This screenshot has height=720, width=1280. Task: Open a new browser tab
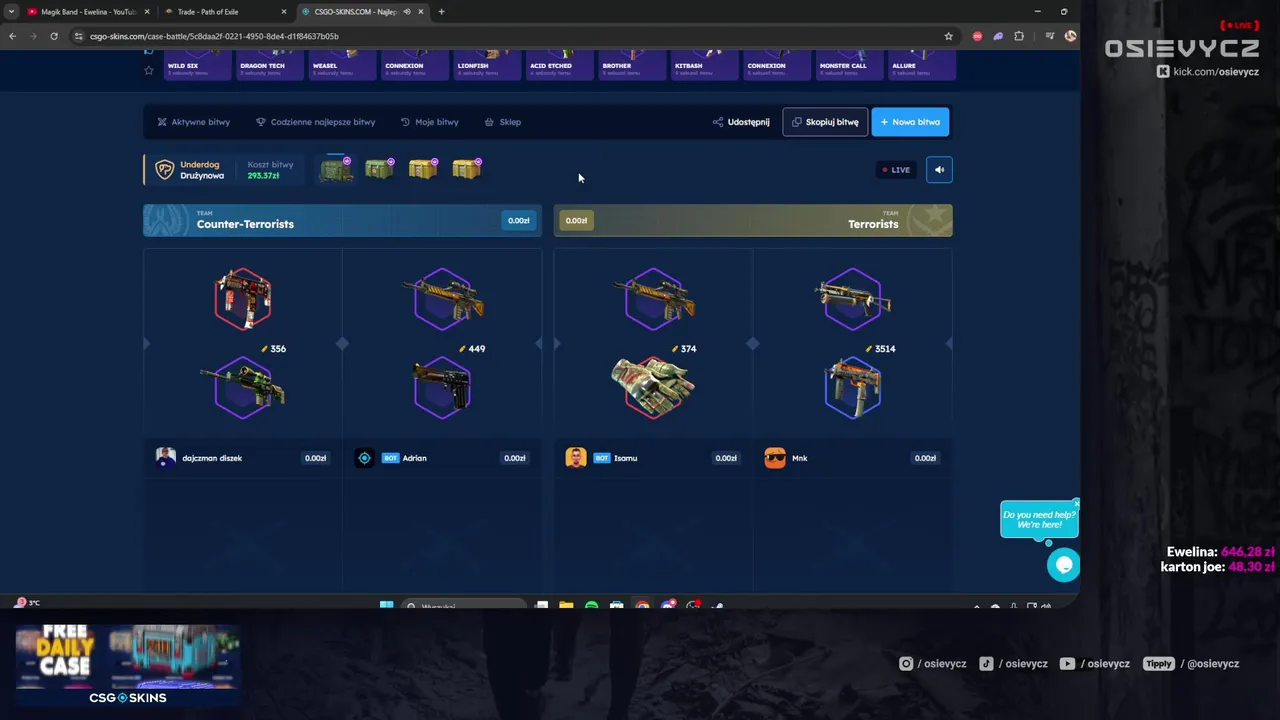click(x=441, y=12)
